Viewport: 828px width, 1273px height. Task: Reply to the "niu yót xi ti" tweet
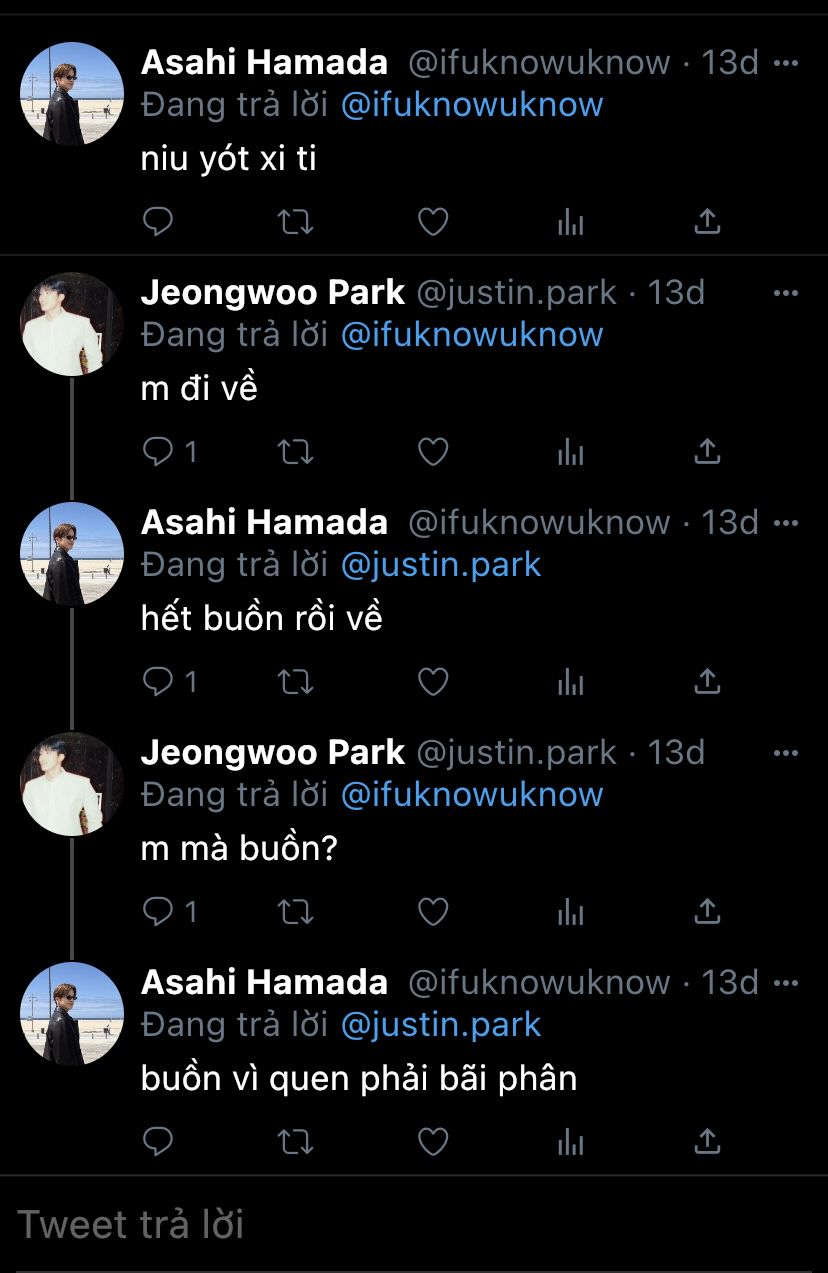[x=158, y=222]
